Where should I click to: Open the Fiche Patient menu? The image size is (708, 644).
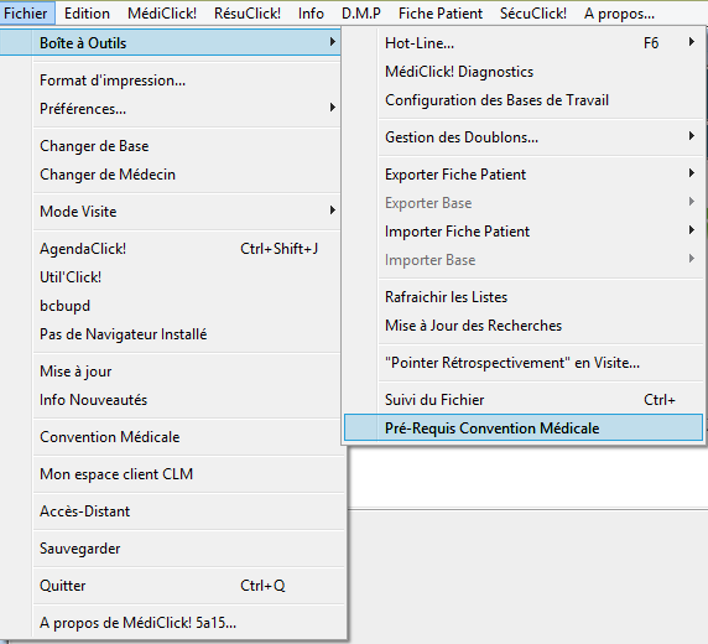[x=440, y=14]
